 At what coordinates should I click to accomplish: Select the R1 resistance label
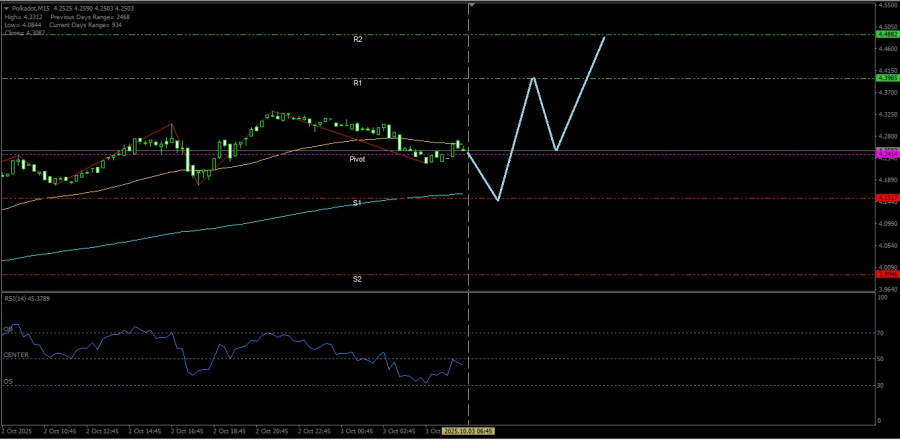(357, 83)
